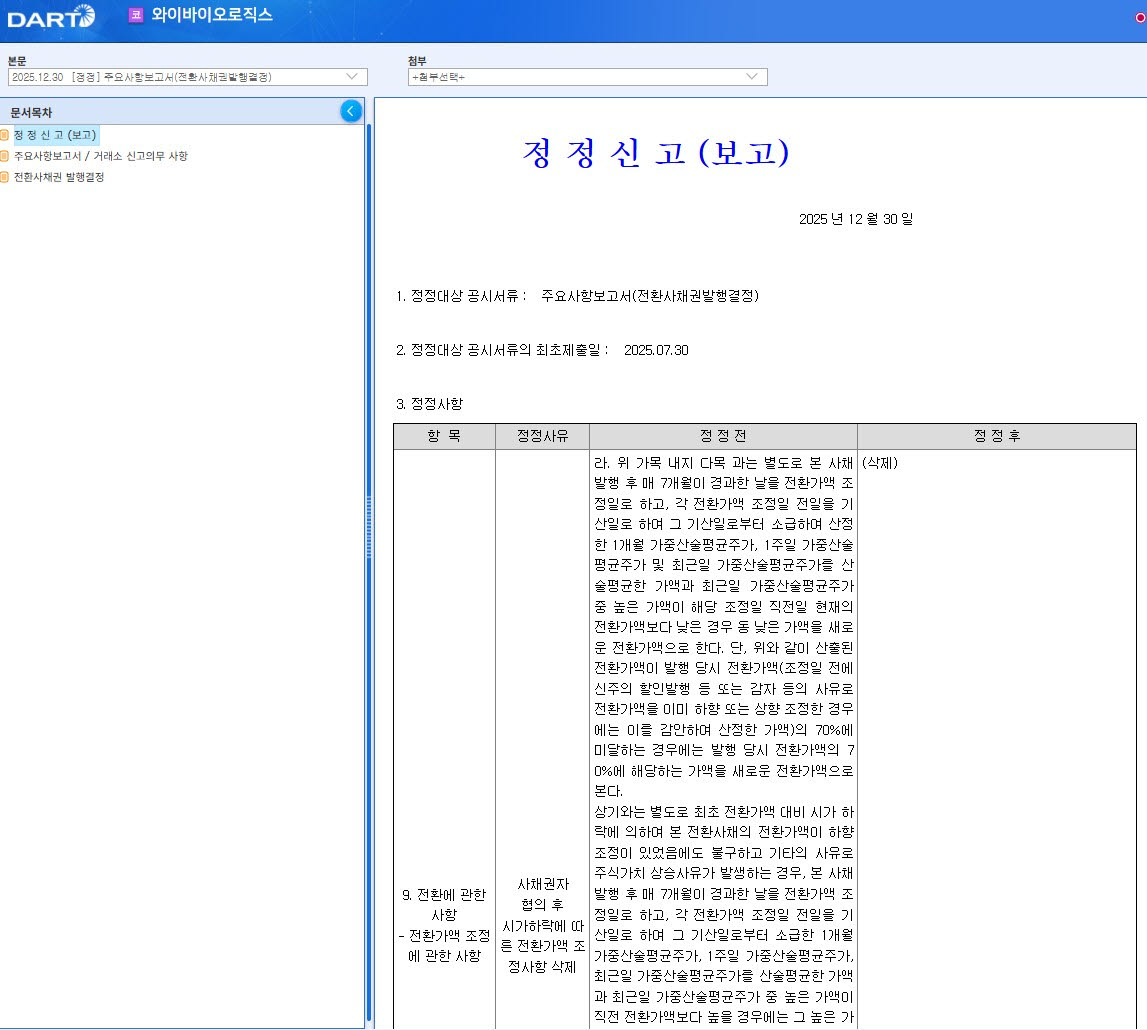Click the purple KOSDAQ market badge icon

coord(135,15)
